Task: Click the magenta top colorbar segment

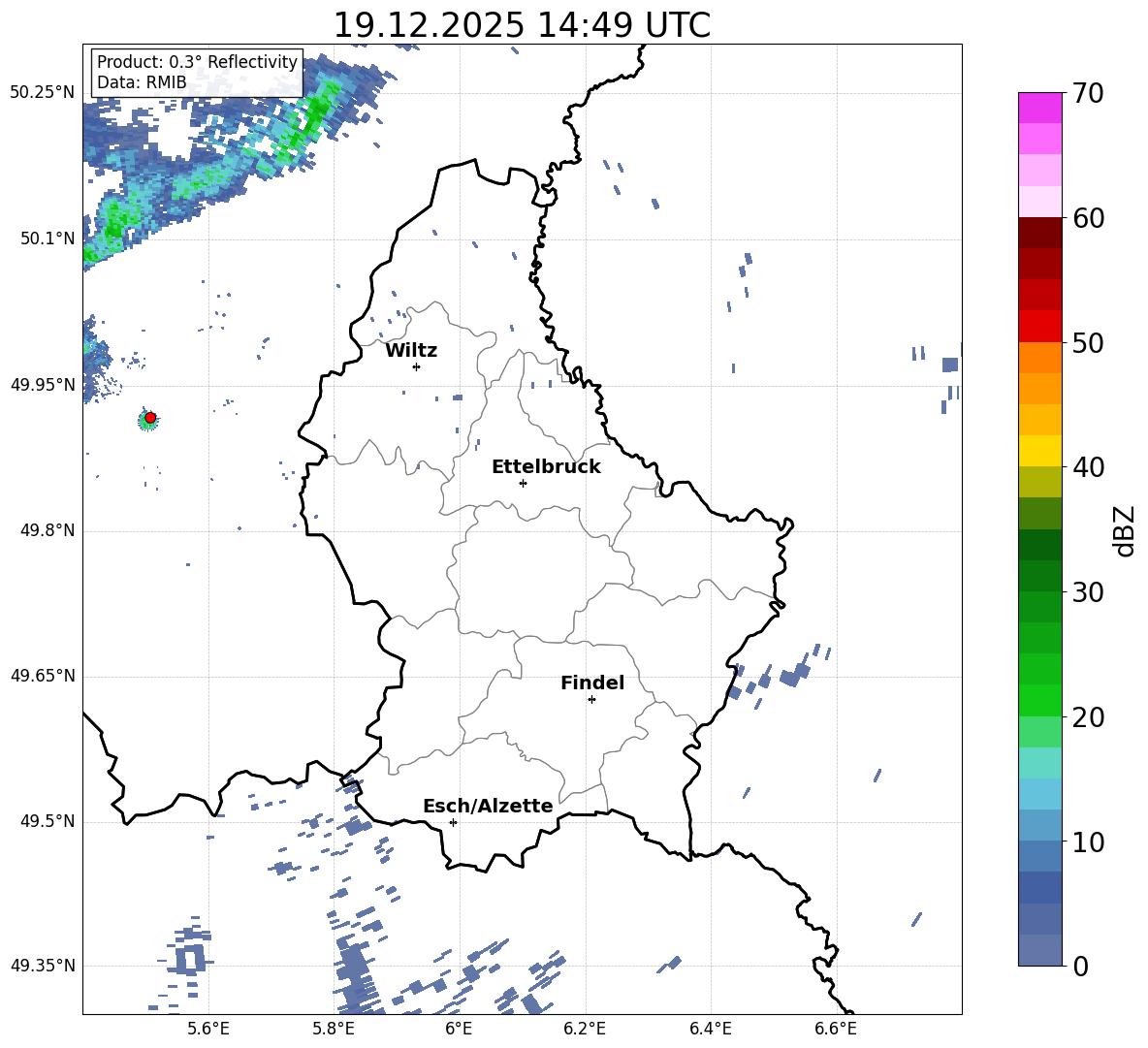Action: pos(1039,108)
